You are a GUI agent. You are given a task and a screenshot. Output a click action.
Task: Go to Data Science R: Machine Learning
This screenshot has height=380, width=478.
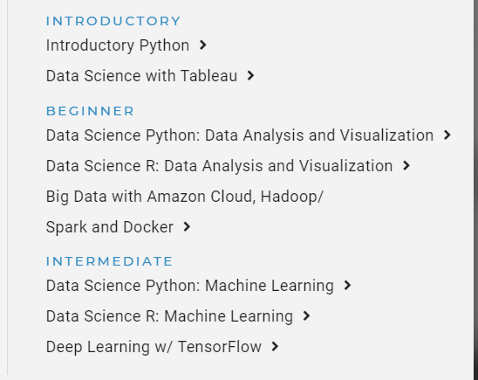(169, 317)
